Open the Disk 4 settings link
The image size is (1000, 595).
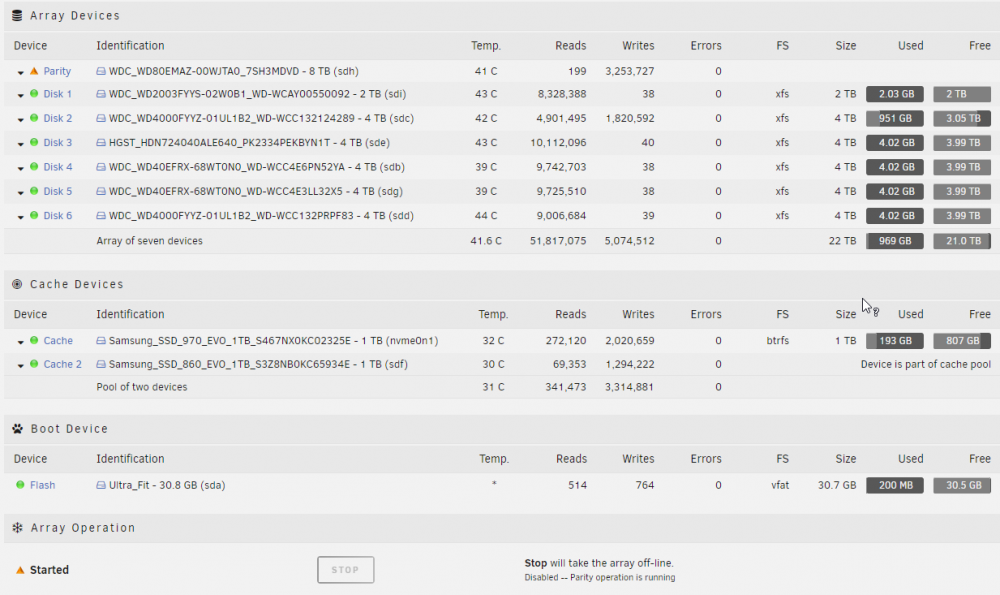[57, 166]
